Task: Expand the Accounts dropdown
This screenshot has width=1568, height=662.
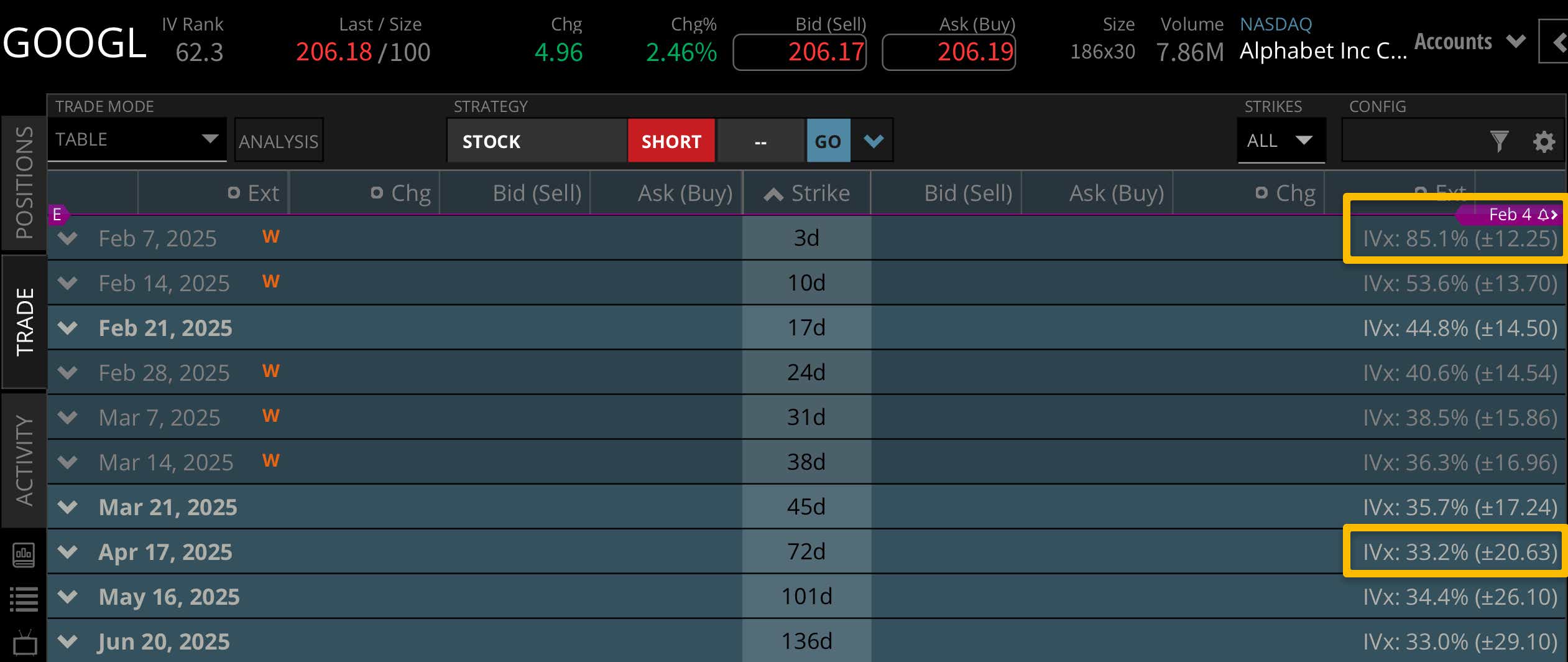Action: (1469, 42)
